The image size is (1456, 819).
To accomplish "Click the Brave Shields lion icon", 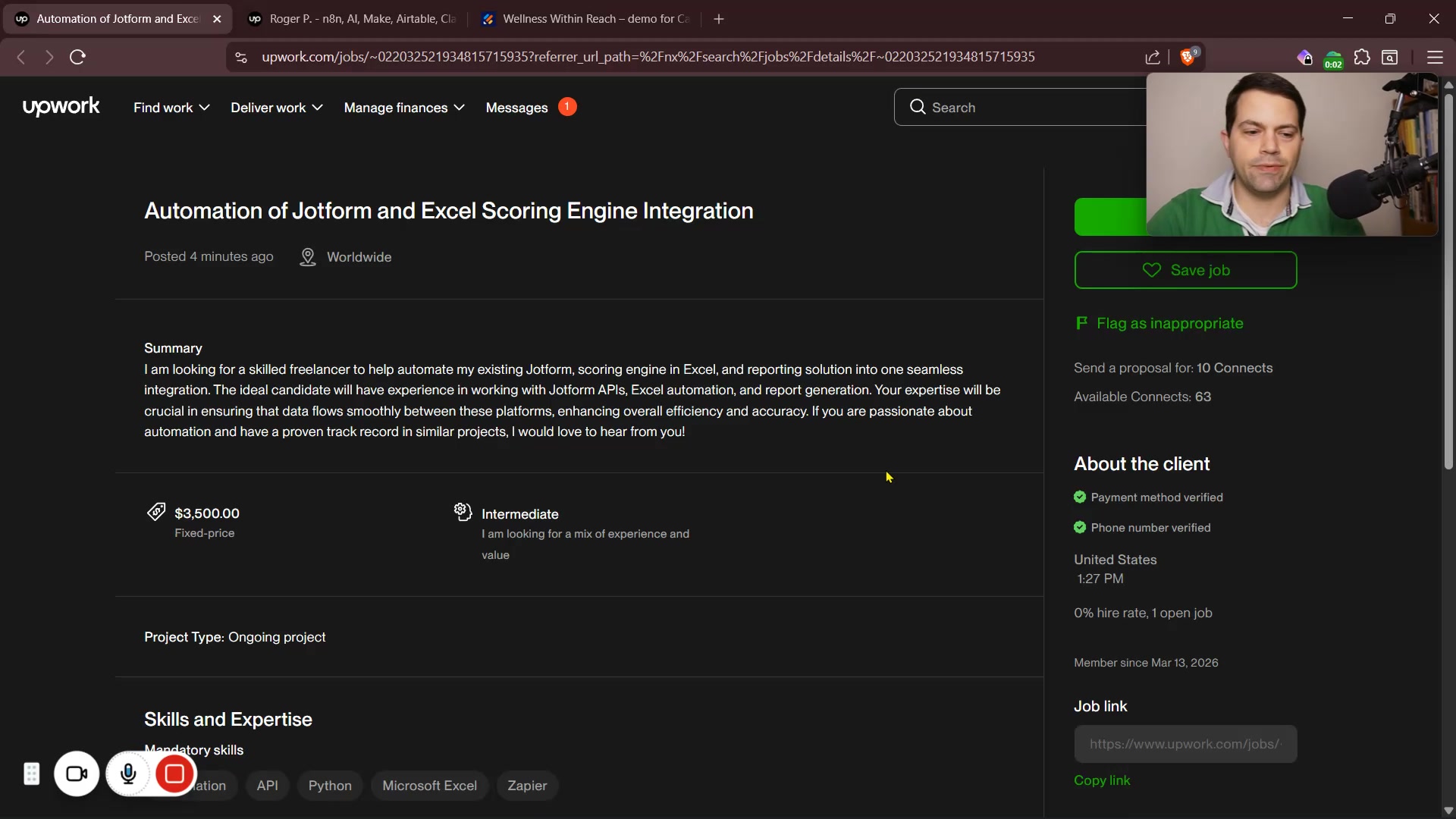I will click(x=1188, y=58).
